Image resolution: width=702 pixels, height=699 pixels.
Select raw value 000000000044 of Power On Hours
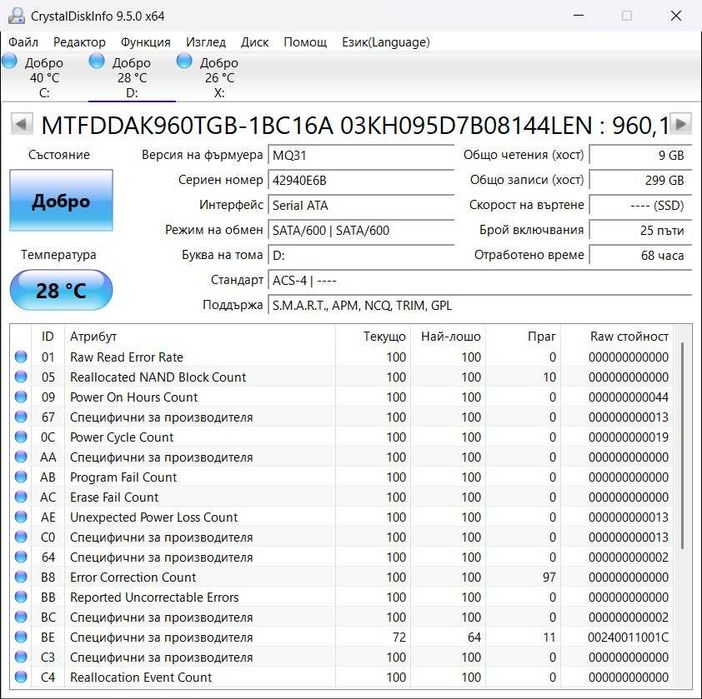[x=628, y=397]
